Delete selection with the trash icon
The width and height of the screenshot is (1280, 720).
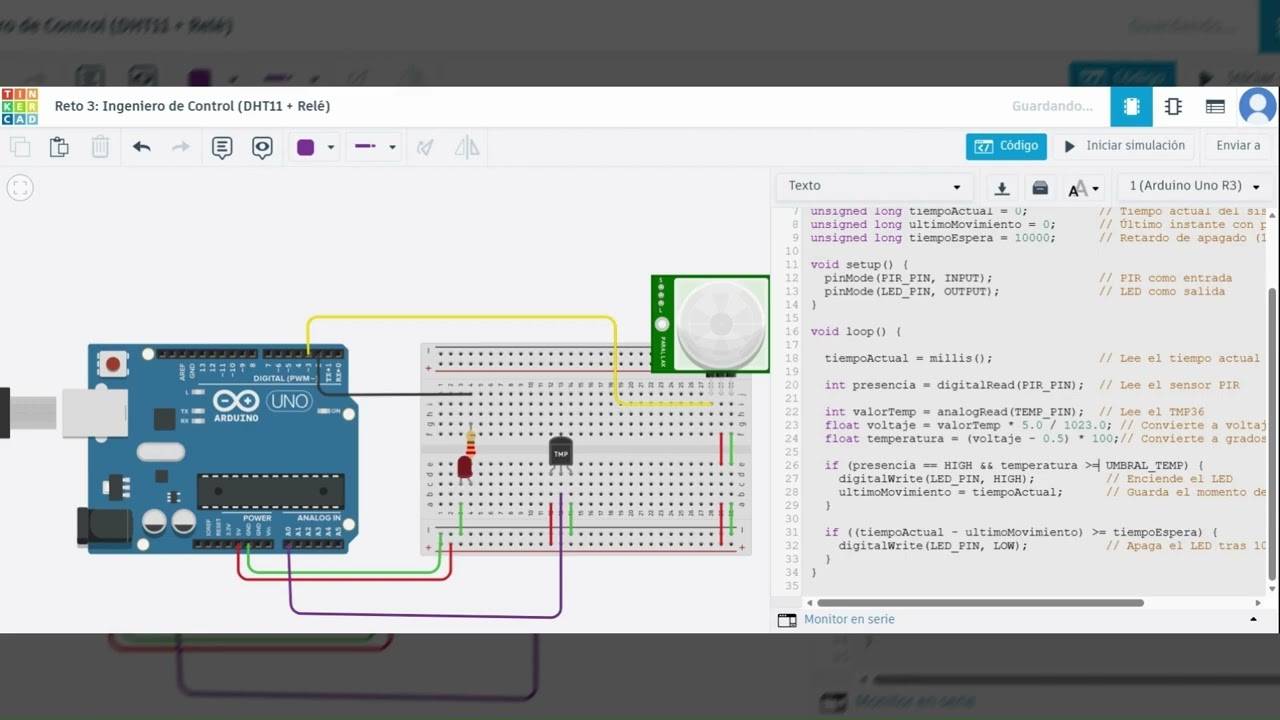(100, 147)
